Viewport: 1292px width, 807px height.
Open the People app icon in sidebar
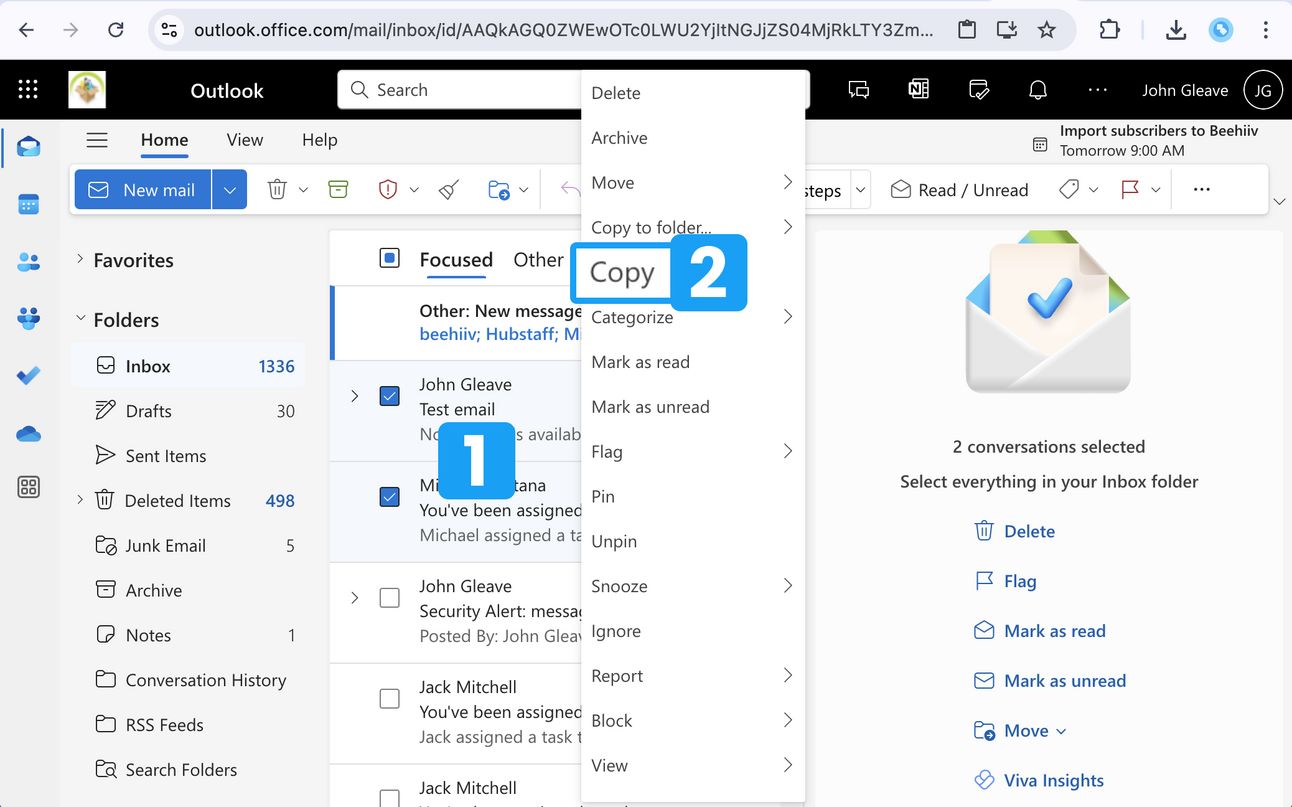(29, 262)
